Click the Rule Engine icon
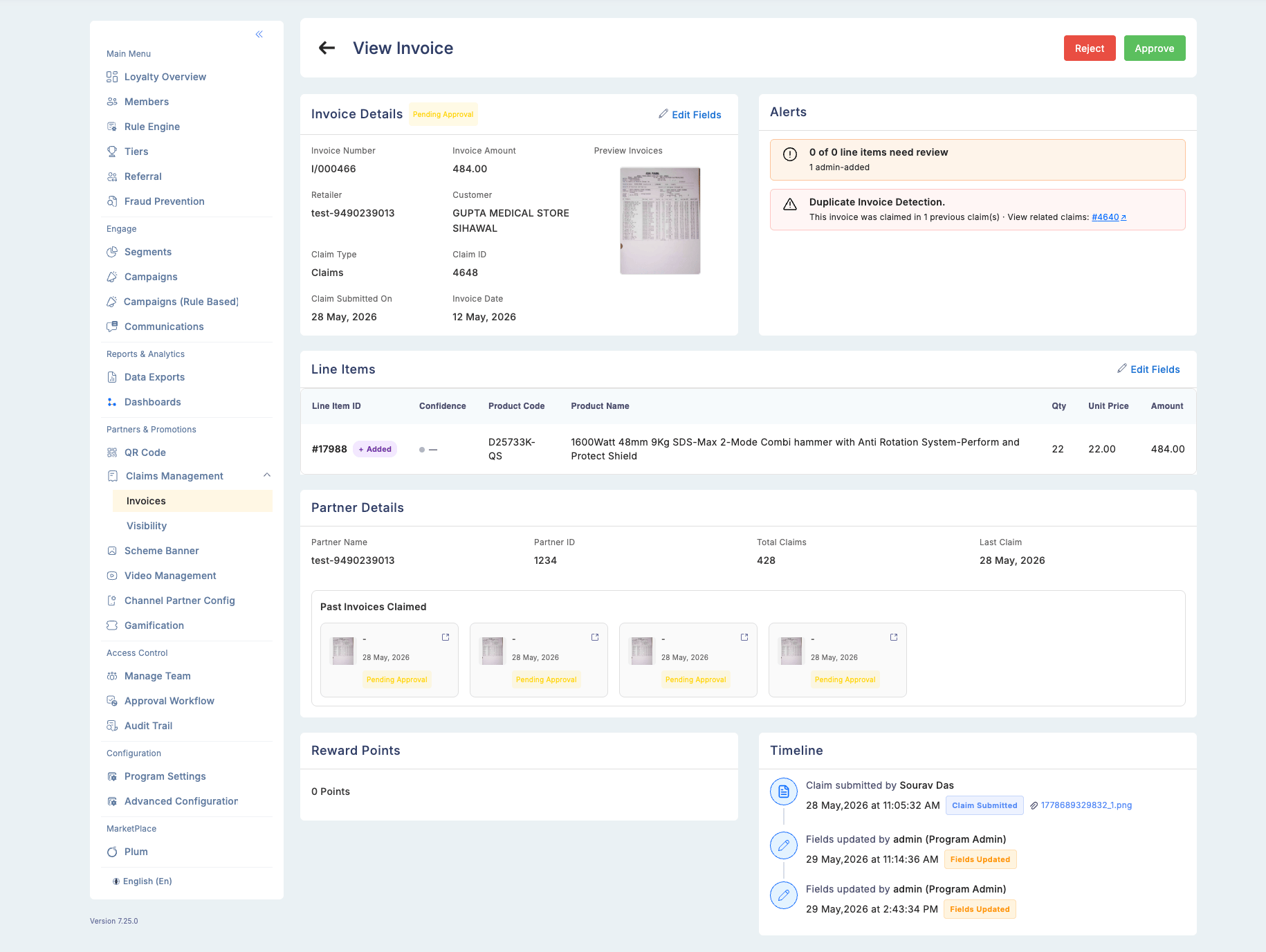This screenshot has width=1266, height=952. point(112,127)
